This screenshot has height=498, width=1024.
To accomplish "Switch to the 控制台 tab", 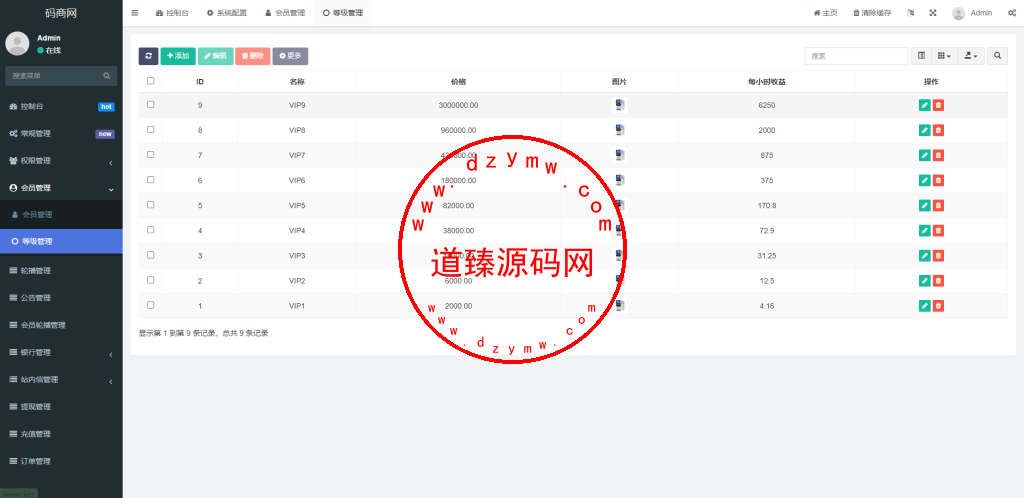I will (172, 13).
